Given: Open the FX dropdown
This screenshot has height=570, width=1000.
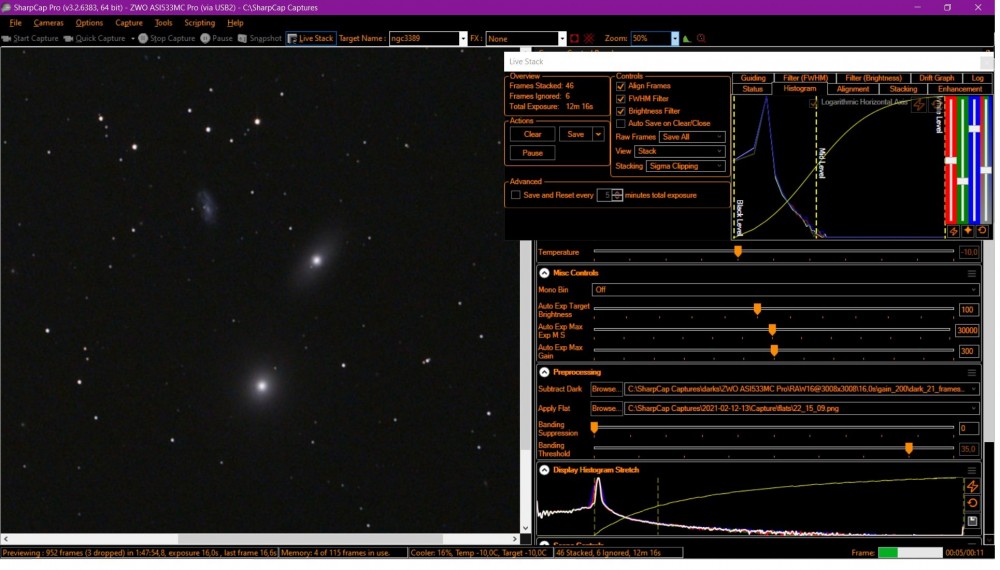Looking at the screenshot, I should (x=562, y=39).
